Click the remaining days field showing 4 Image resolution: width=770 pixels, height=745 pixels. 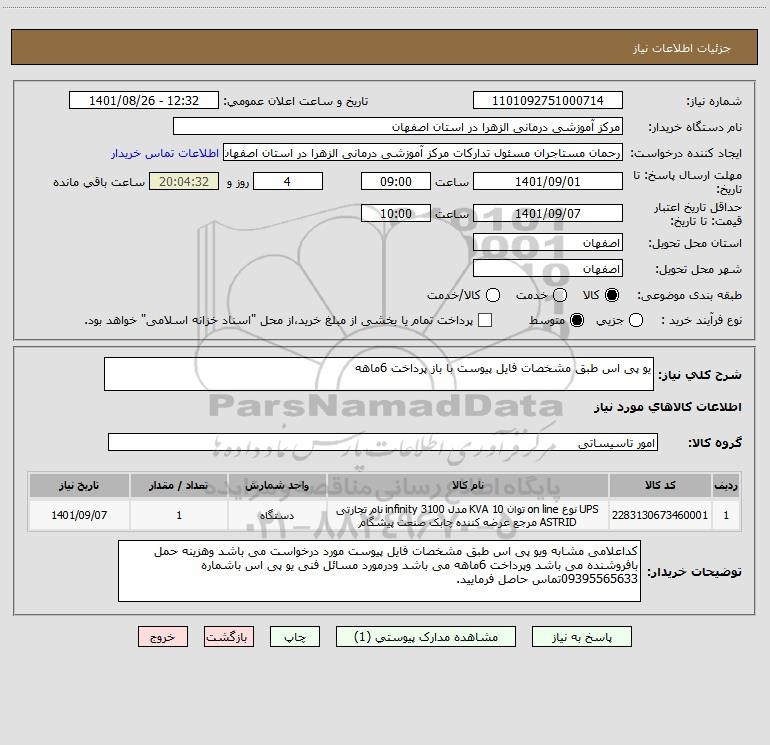pos(288,181)
